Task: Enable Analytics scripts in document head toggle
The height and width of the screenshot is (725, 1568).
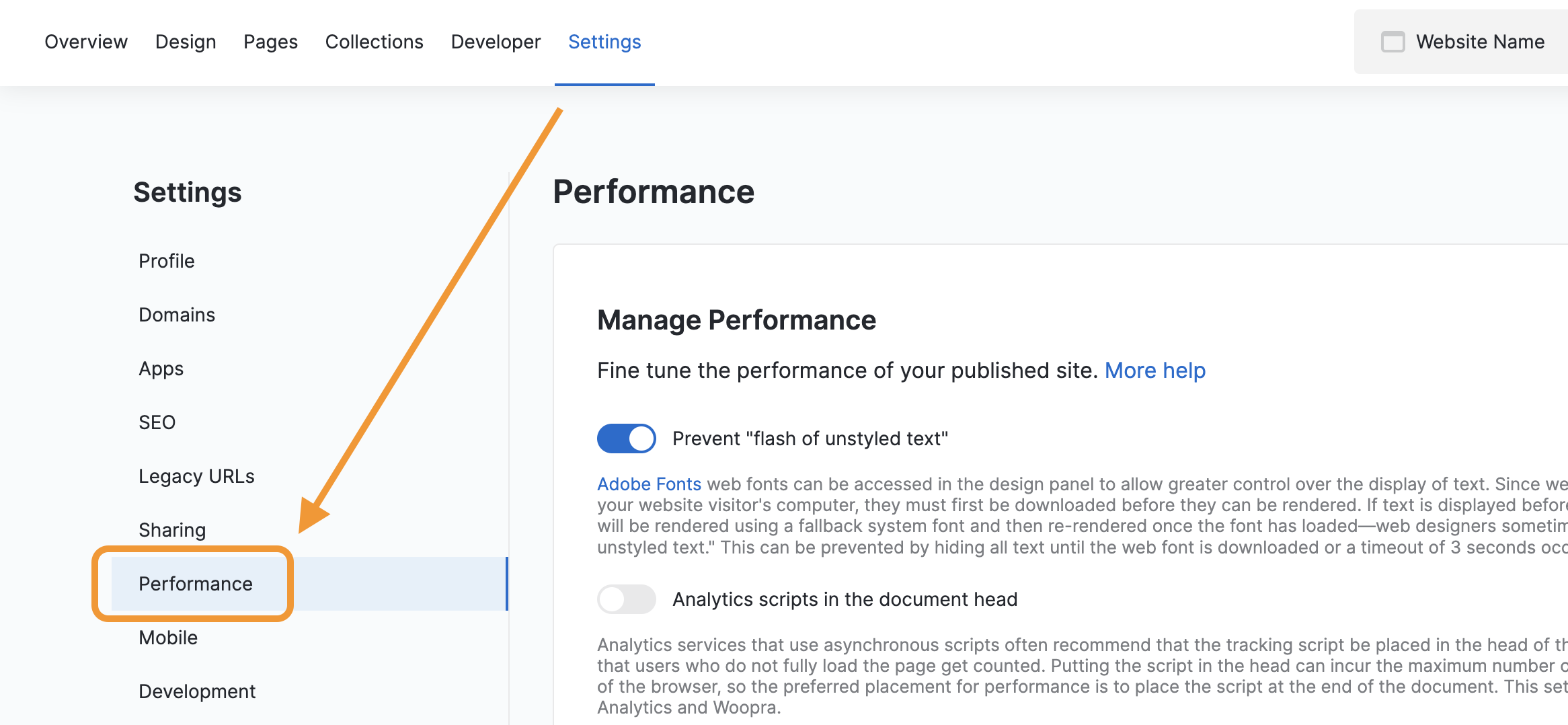Action: pos(626,599)
